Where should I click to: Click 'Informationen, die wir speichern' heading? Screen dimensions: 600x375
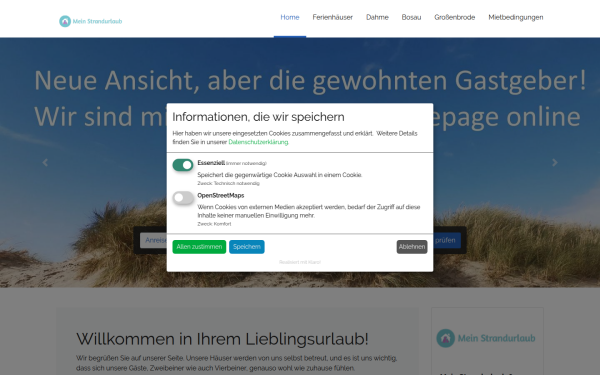(258, 117)
